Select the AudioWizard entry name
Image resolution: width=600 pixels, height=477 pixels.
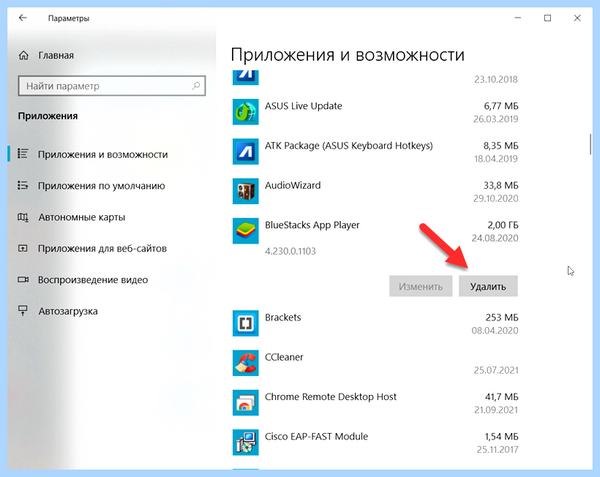[293, 185]
